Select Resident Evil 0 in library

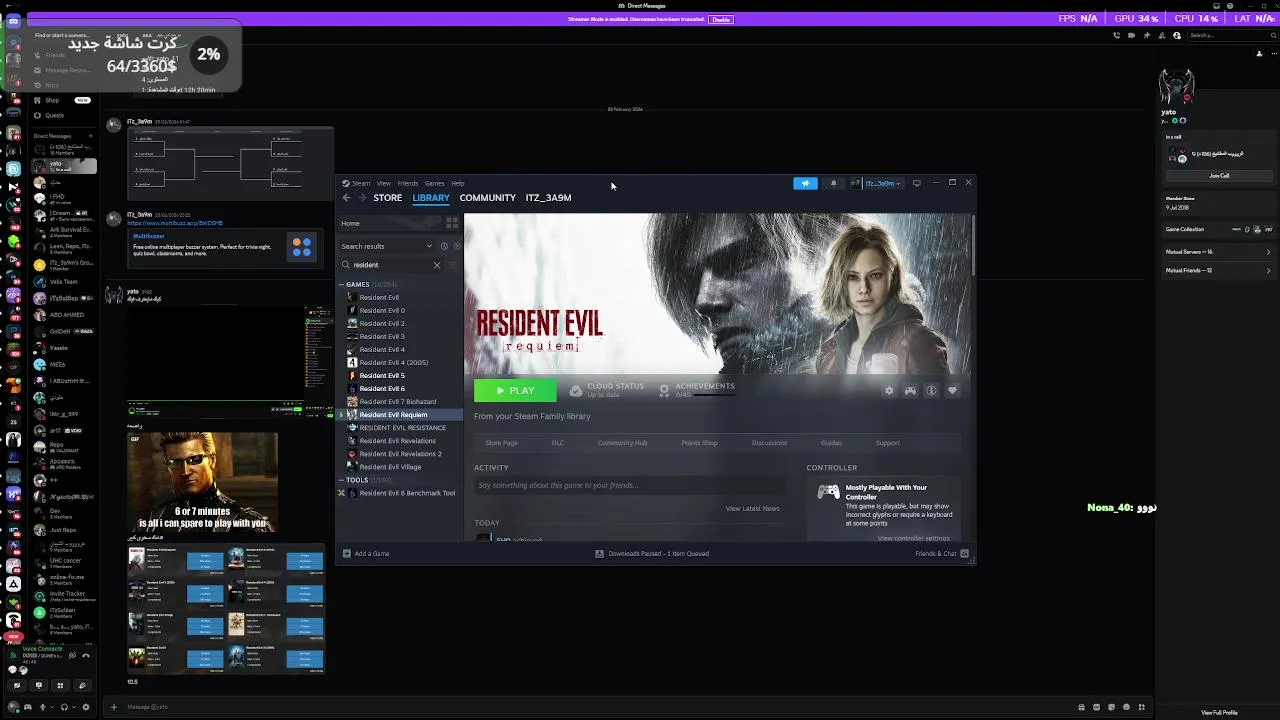[382, 310]
